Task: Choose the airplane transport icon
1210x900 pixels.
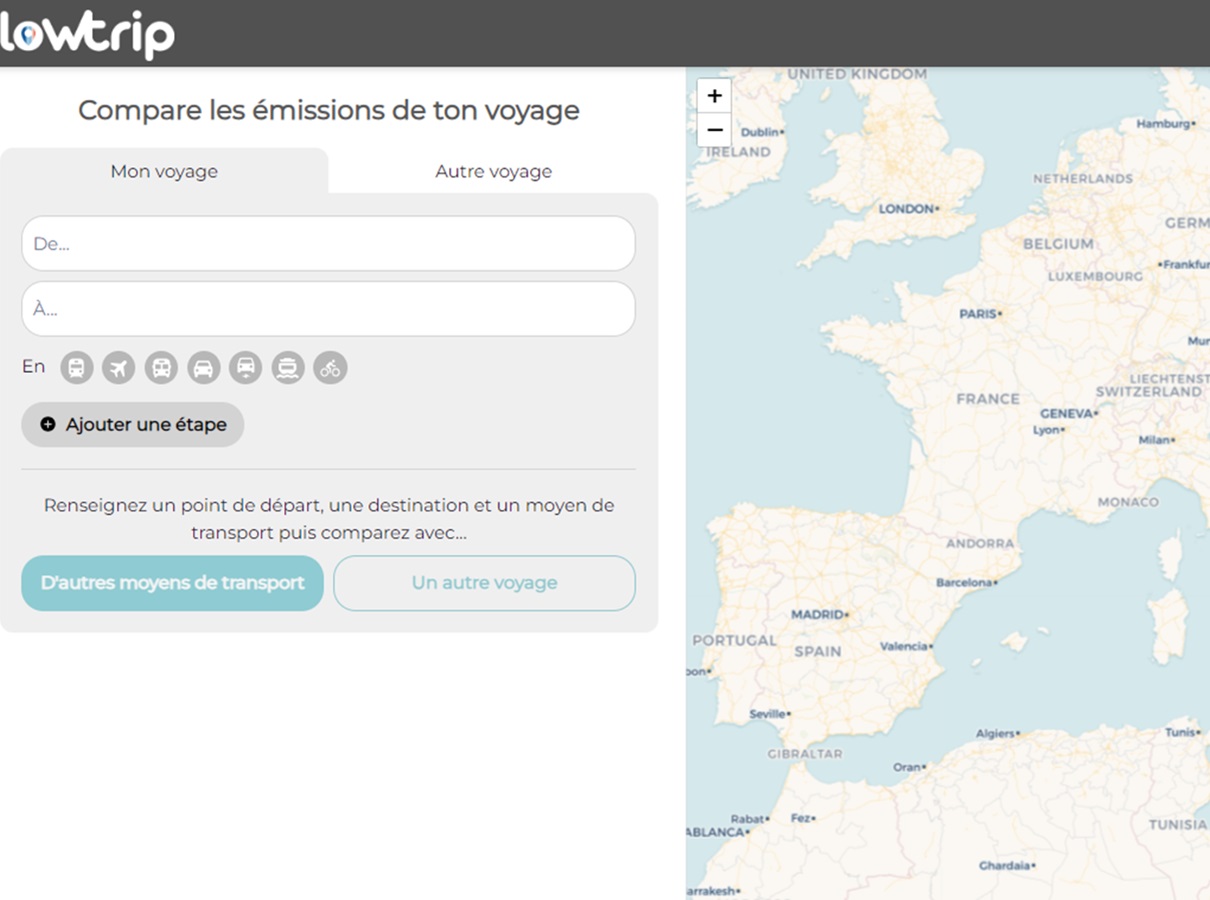Action: click(x=119, y=368)
